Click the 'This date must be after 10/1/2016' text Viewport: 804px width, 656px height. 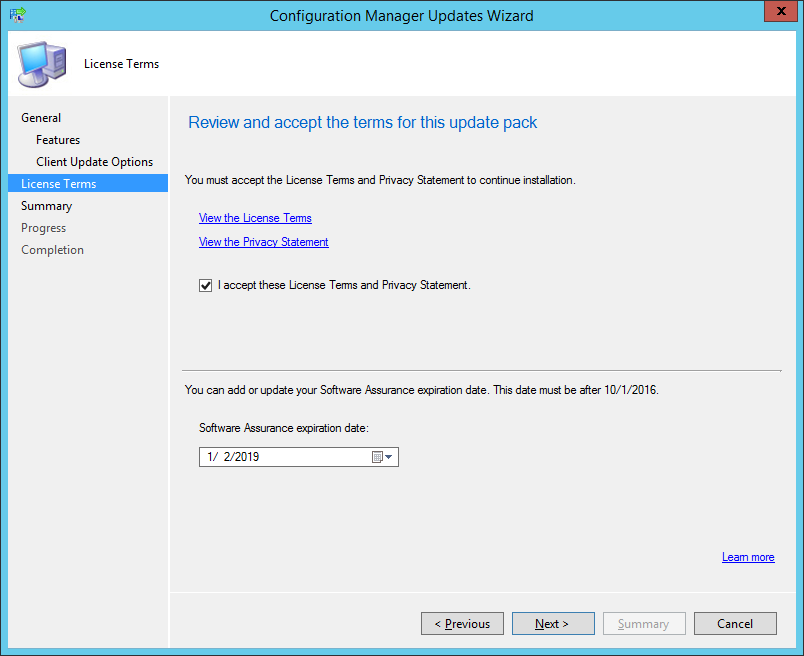pyautogui.click(x=576, y=390)
